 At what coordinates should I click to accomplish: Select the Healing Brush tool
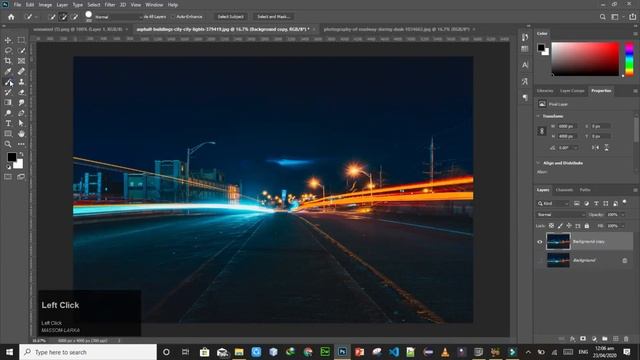[21, 71]
